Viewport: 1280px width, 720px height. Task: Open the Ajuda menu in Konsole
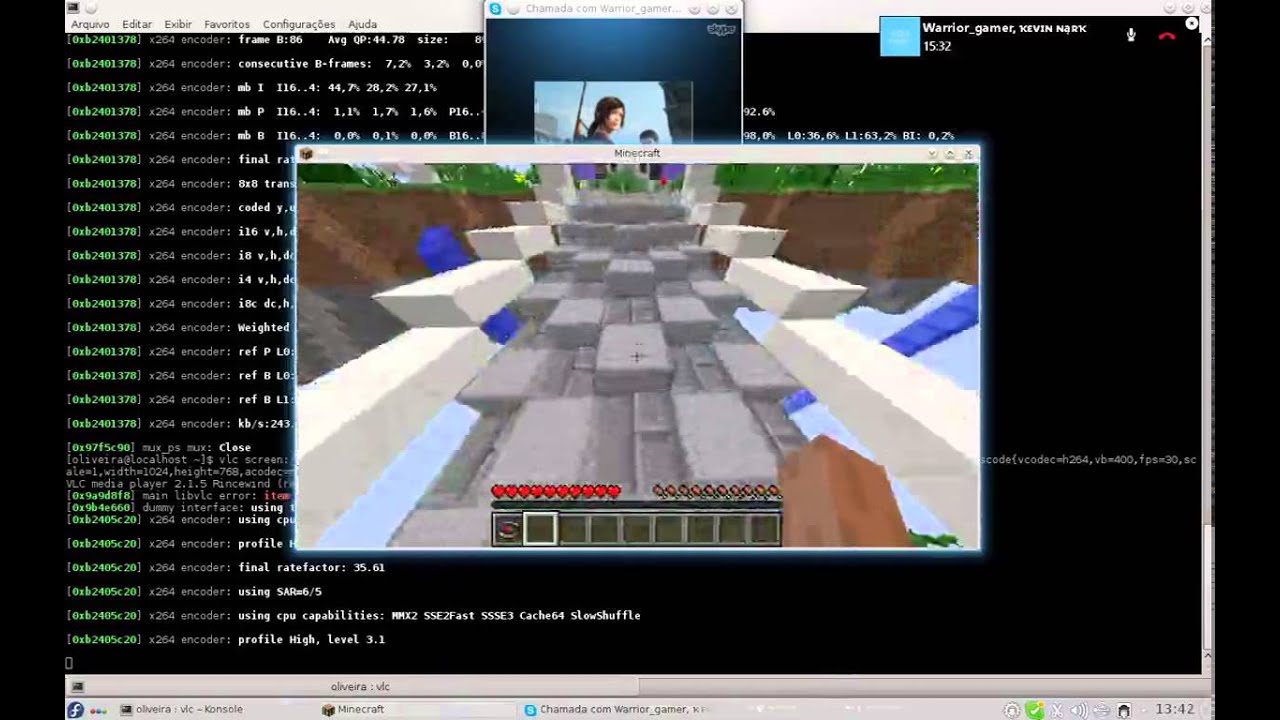363,24
